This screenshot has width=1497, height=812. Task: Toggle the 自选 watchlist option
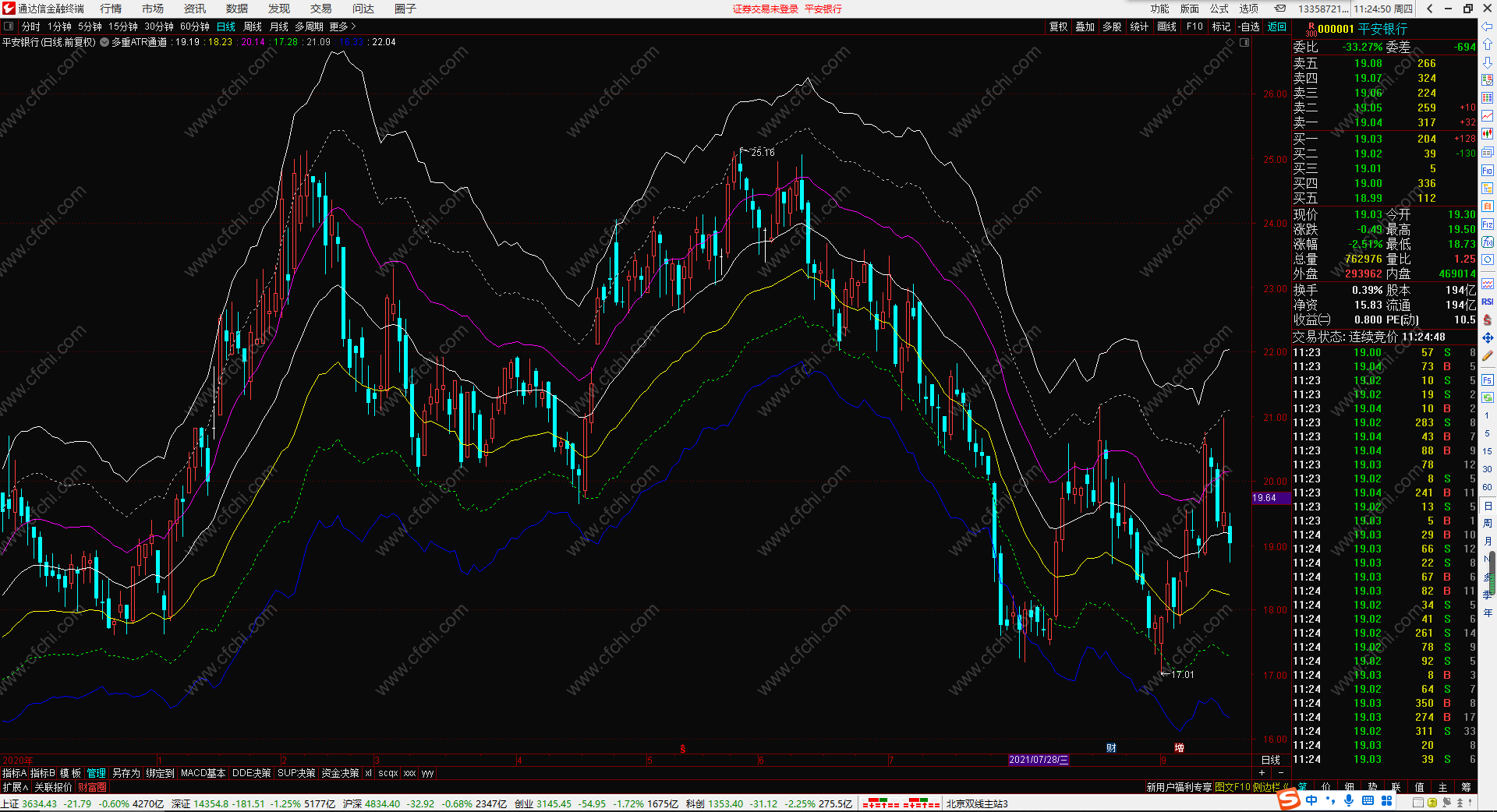point(1249,26)
